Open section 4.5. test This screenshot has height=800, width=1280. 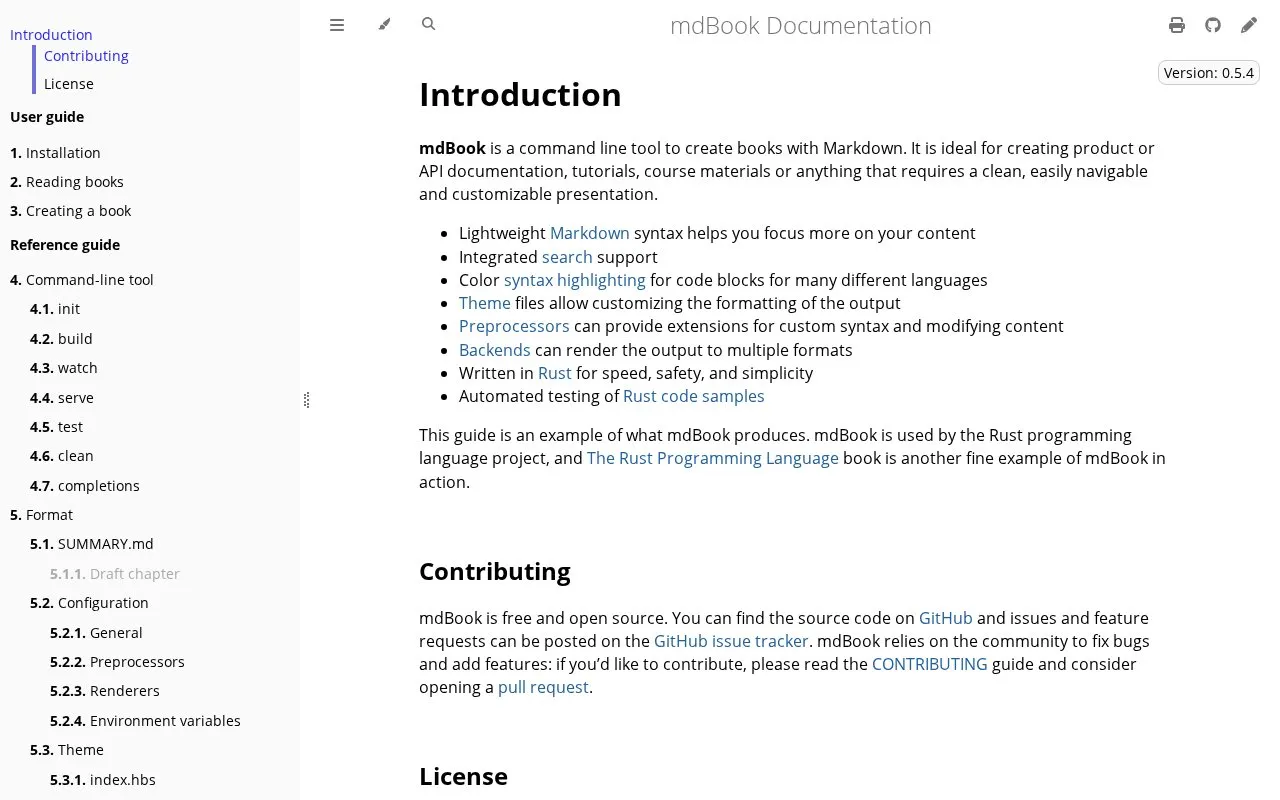[x=57, y=427]
